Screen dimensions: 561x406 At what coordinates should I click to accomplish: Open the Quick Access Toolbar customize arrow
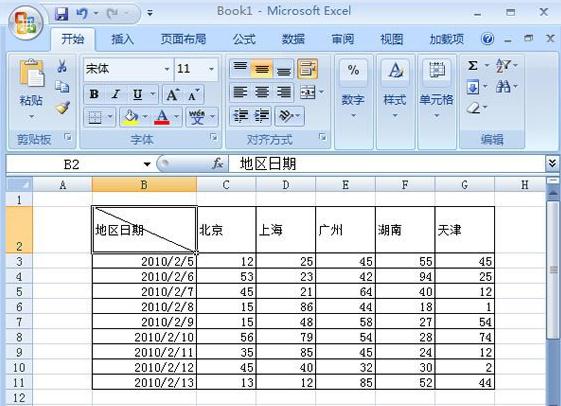click(150, 13)
